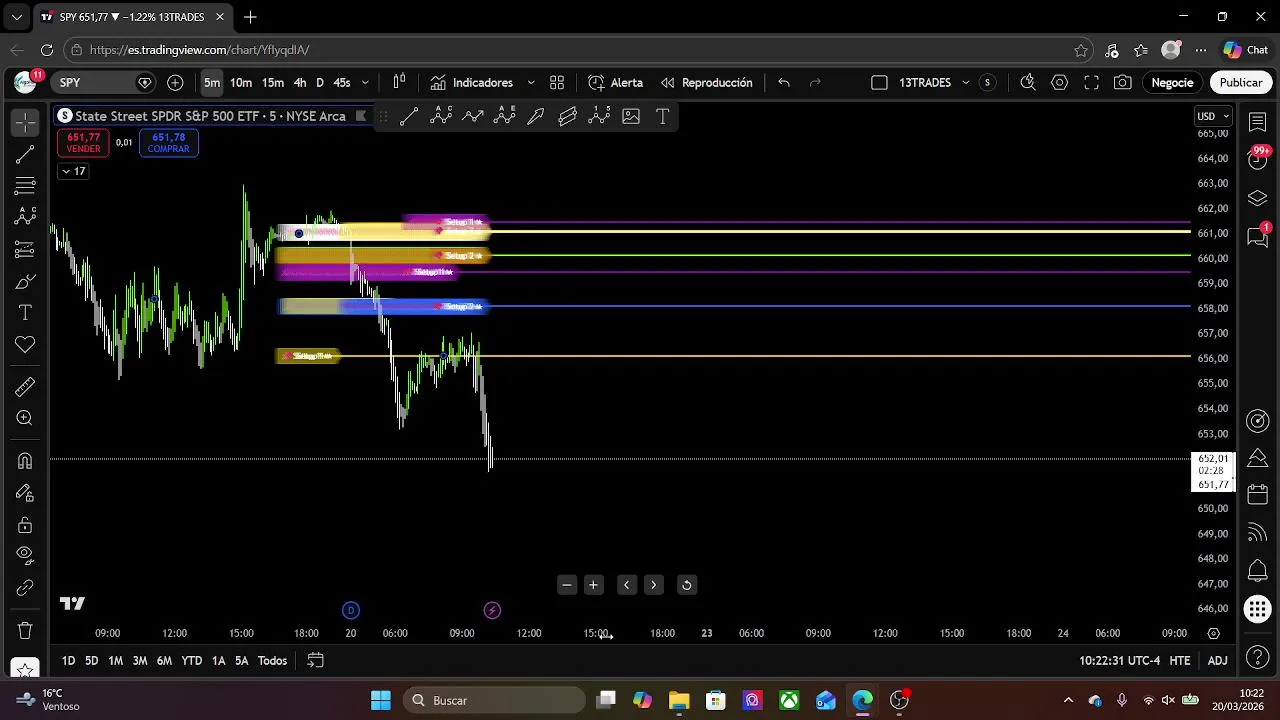This screenshot has height=720, width=1280.
Task: Take a chart snapshot with camera icon
Action: (x=1123, y=83)
